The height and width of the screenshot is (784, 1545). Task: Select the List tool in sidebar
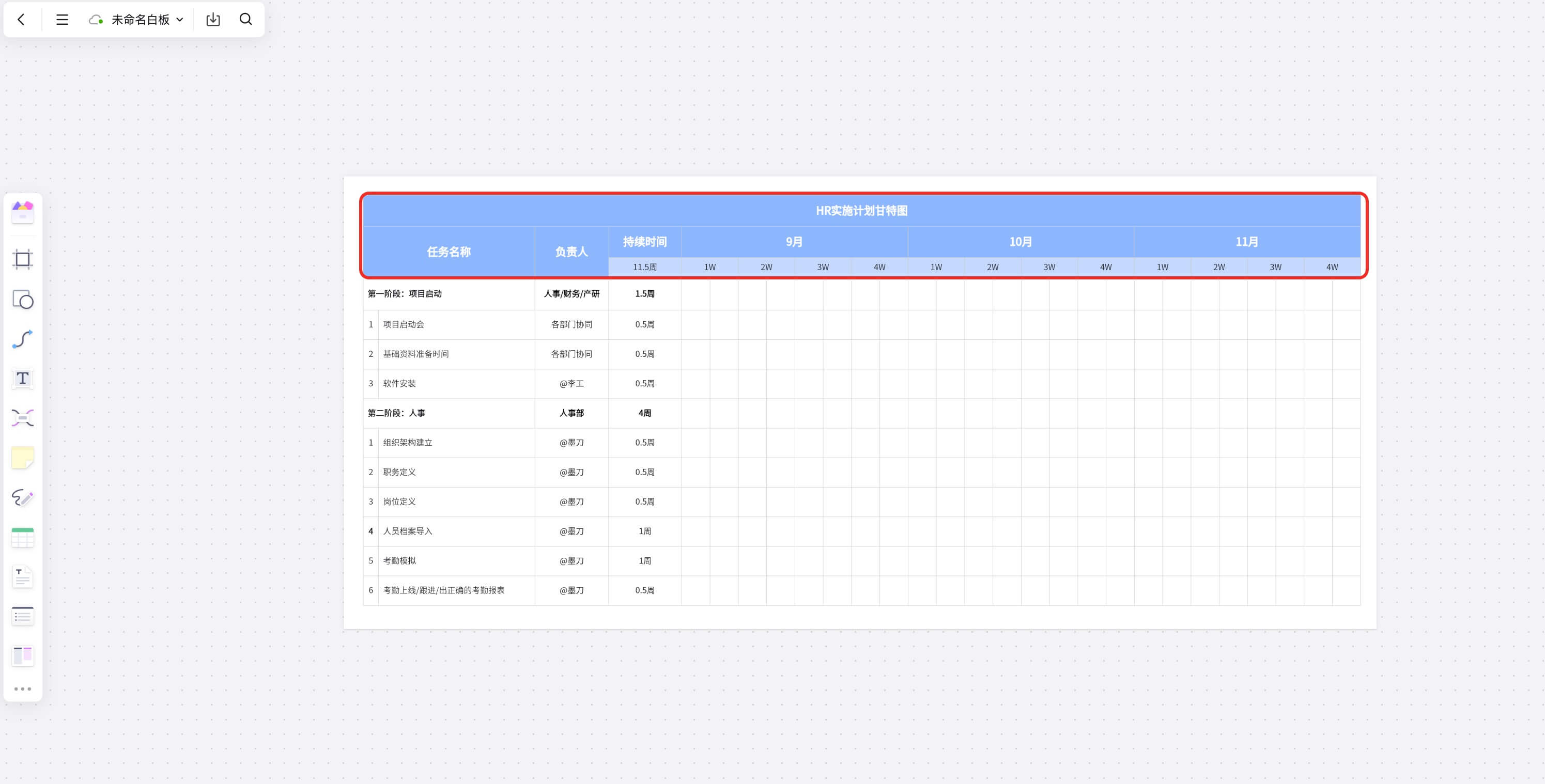23,617
